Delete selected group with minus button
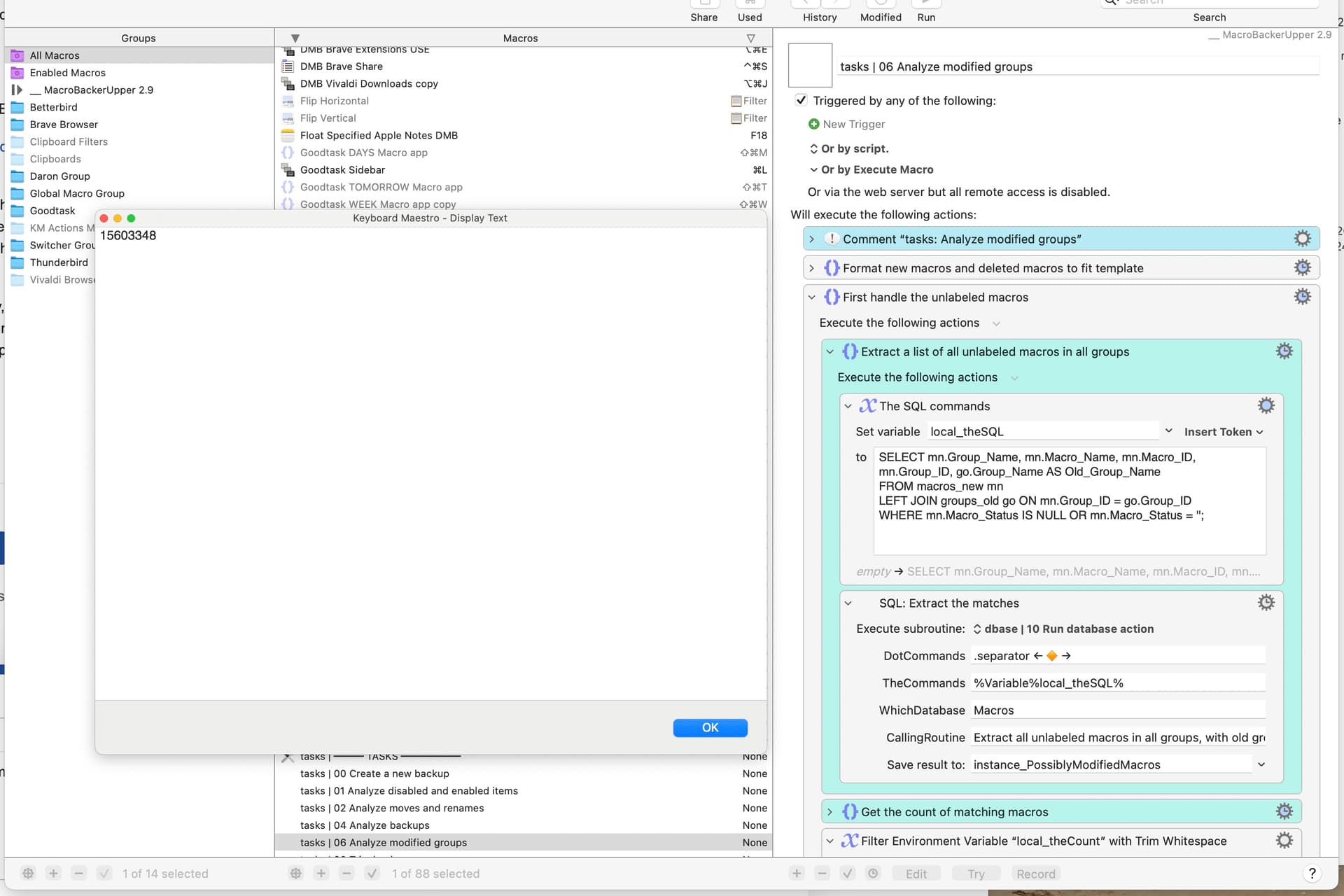The image size is (1344, 896). [x=79, y=874]
